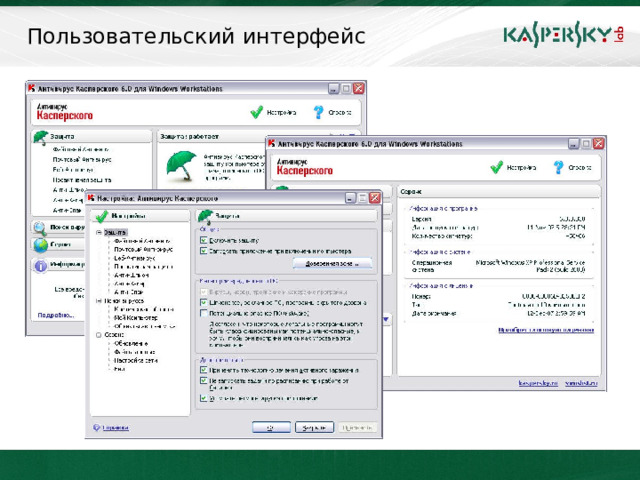Open the globe Сервис section in the Защита работает window

click(59, 245)
